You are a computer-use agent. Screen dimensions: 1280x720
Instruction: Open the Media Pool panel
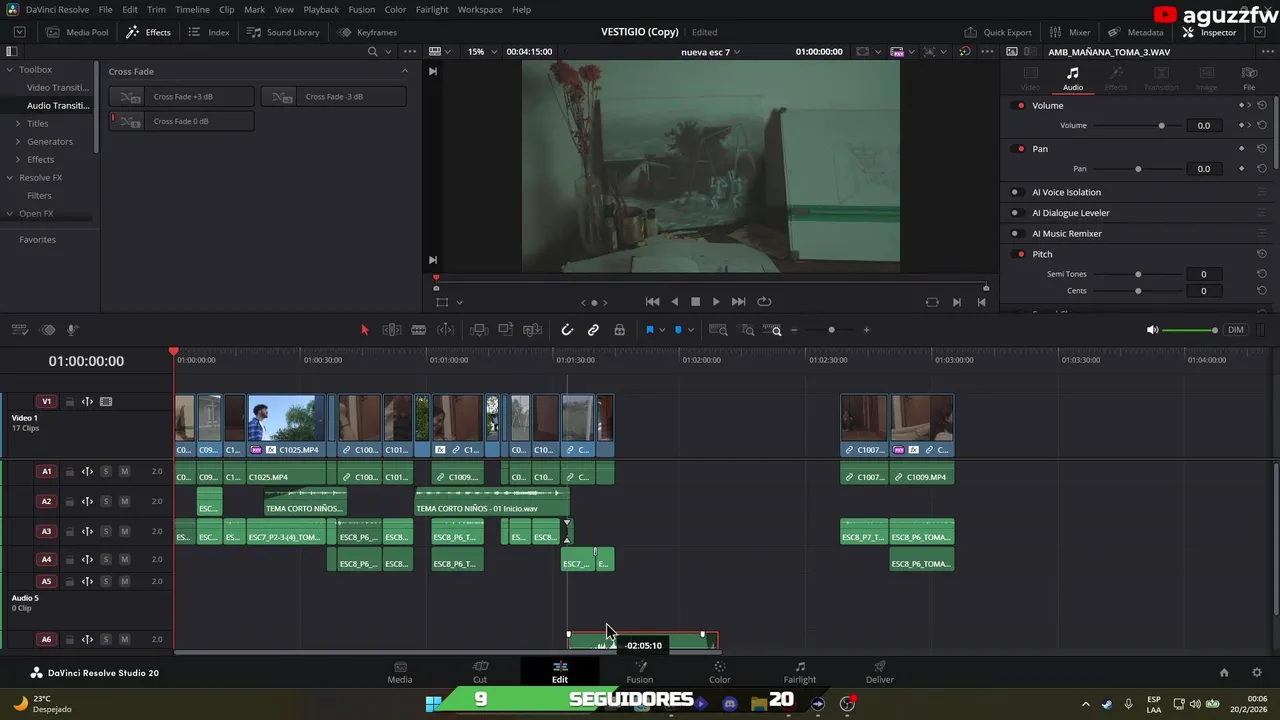click(x=77, y=32)
